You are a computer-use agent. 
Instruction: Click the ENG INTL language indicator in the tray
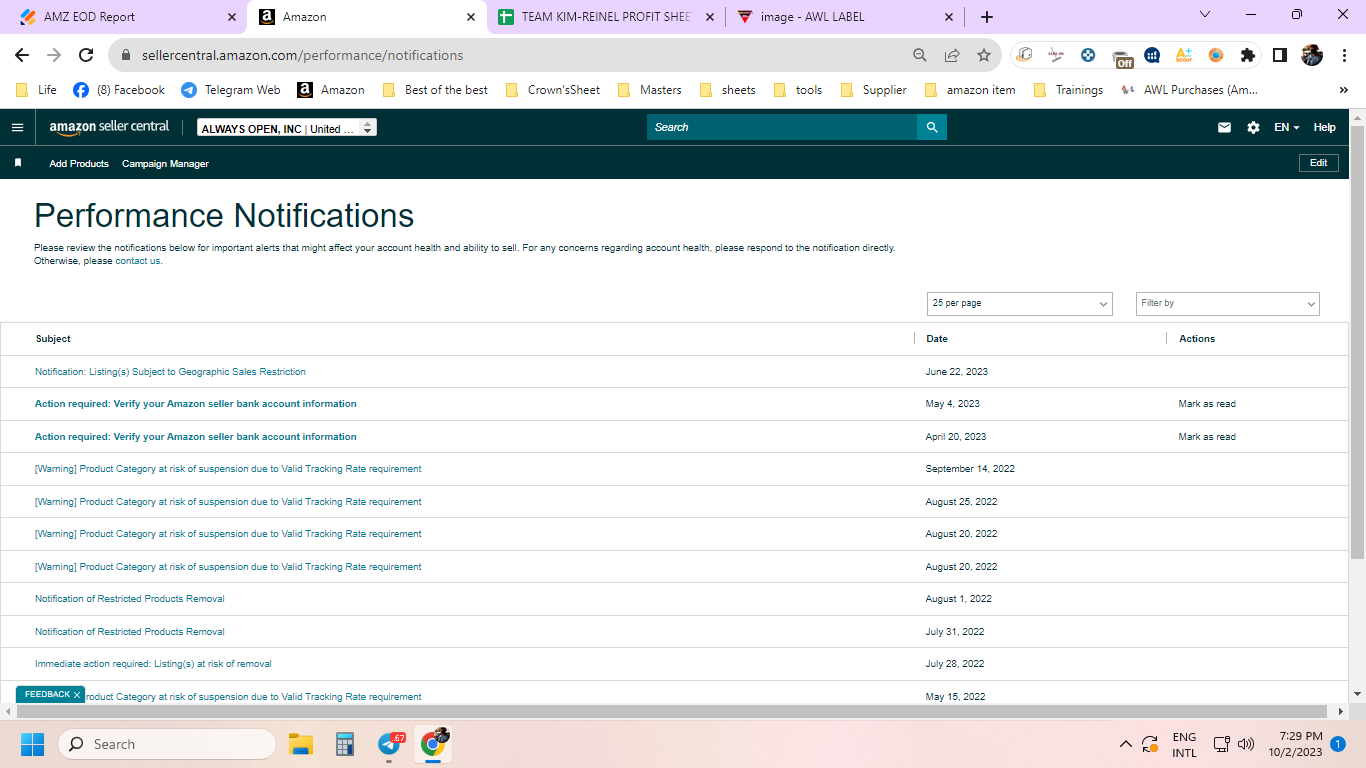(x=1184, y=744)
